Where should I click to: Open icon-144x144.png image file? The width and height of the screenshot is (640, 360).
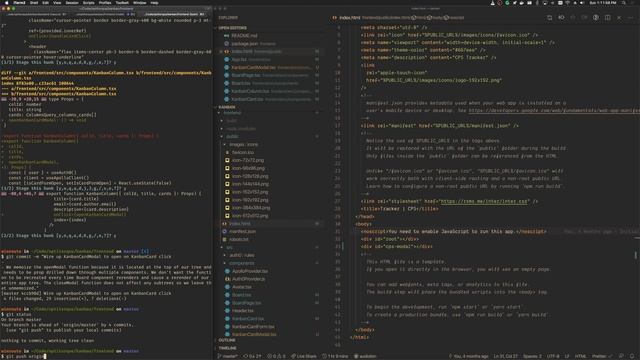pyautogui.click(x=250, y=184)
